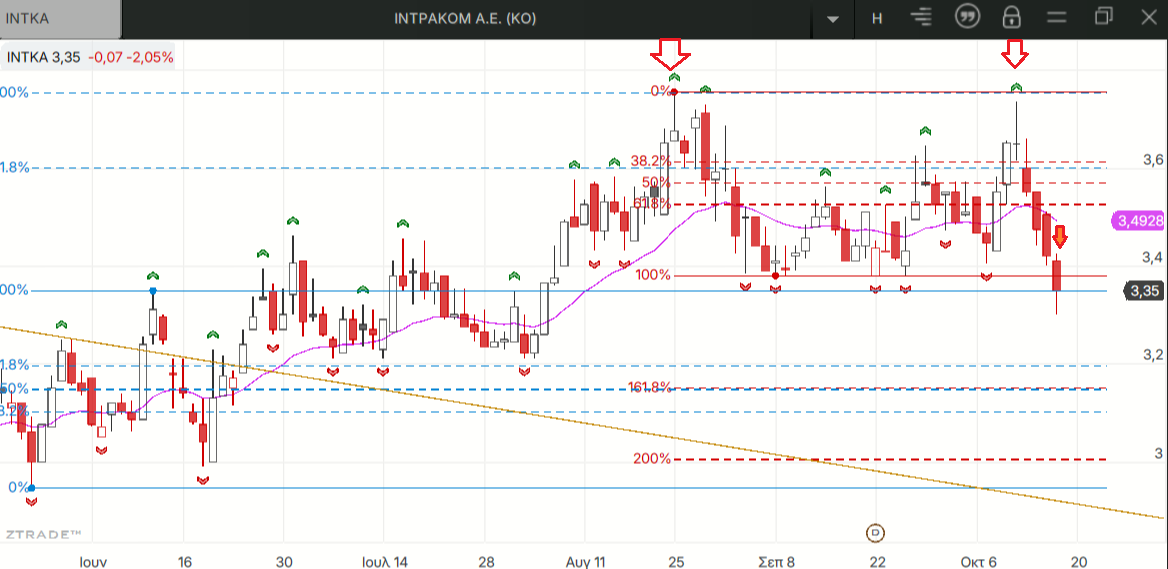Click the blue Fibonacci 0% anchor point at bottom left
Image resolution: width=1168 pixels, height=569 pixels.
31,488
